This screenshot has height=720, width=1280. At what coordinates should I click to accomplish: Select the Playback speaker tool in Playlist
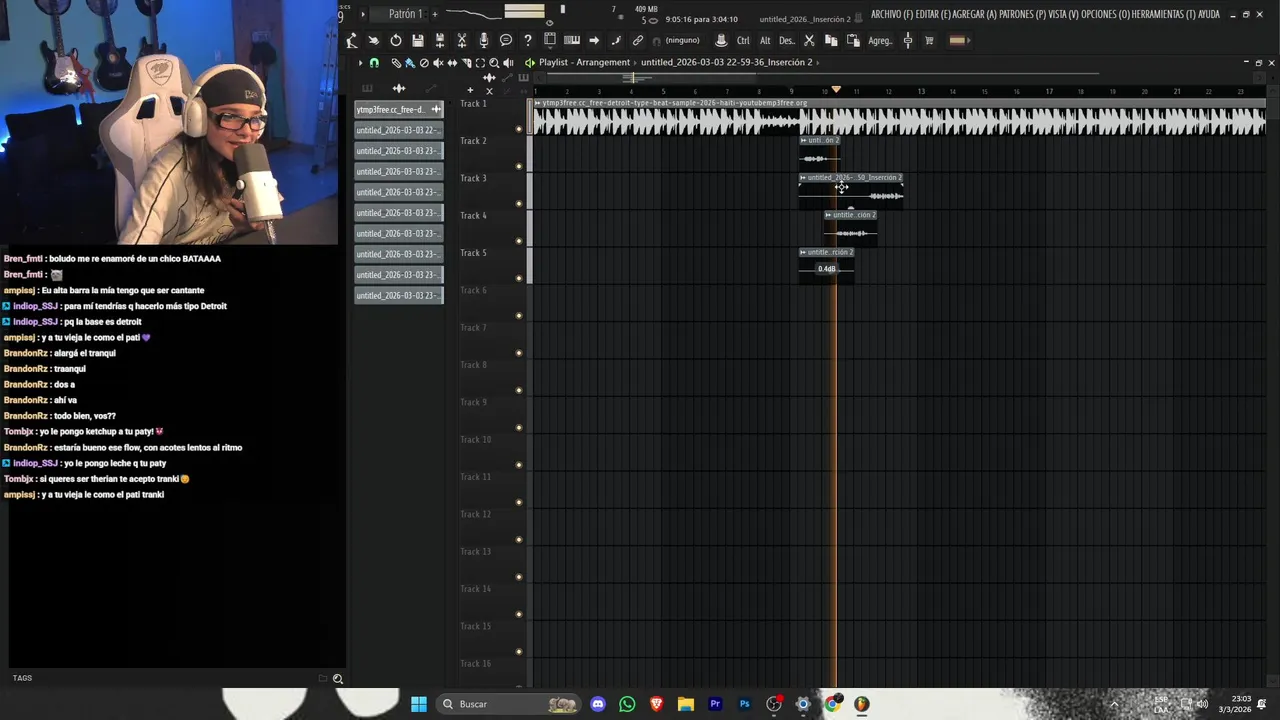(508, 62)
